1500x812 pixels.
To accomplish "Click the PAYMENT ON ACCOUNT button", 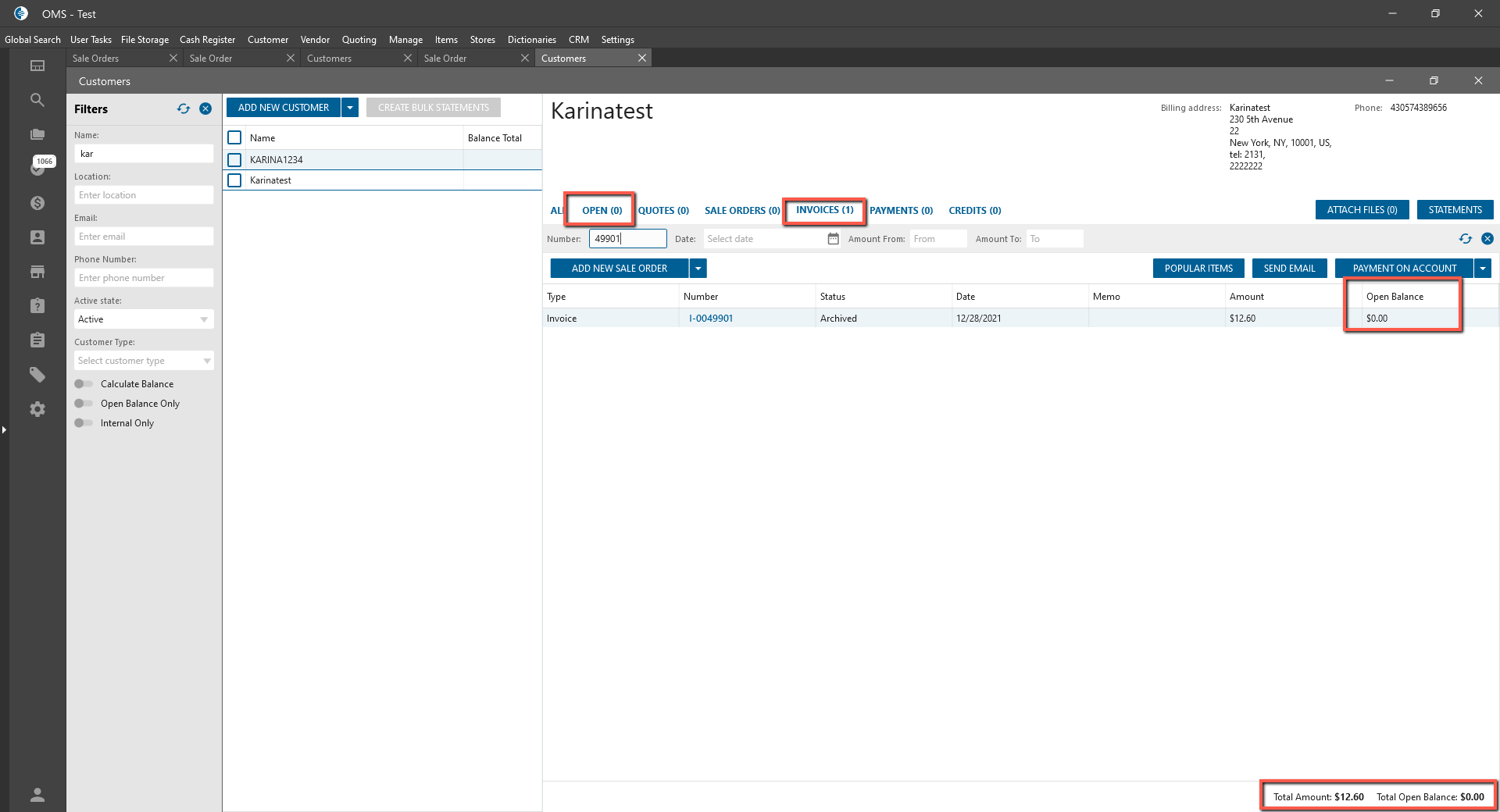I will point(1405,269).
